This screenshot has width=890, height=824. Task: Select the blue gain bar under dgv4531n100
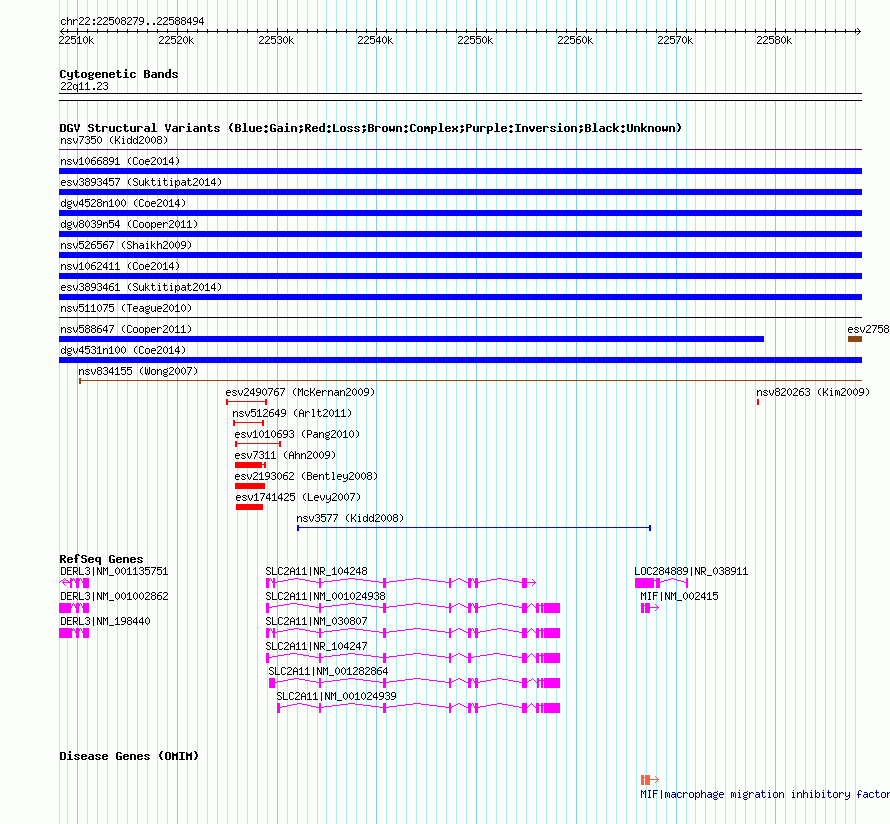click(460, 360)
